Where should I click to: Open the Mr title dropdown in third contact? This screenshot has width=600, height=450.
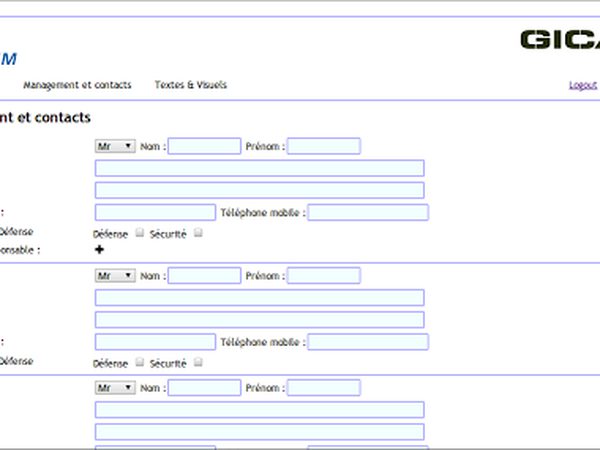click(x=115, y=388)
